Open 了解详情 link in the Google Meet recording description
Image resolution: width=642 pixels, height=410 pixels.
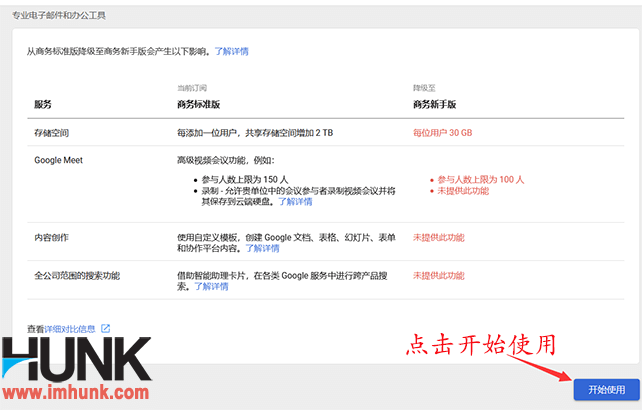(295, 202)
